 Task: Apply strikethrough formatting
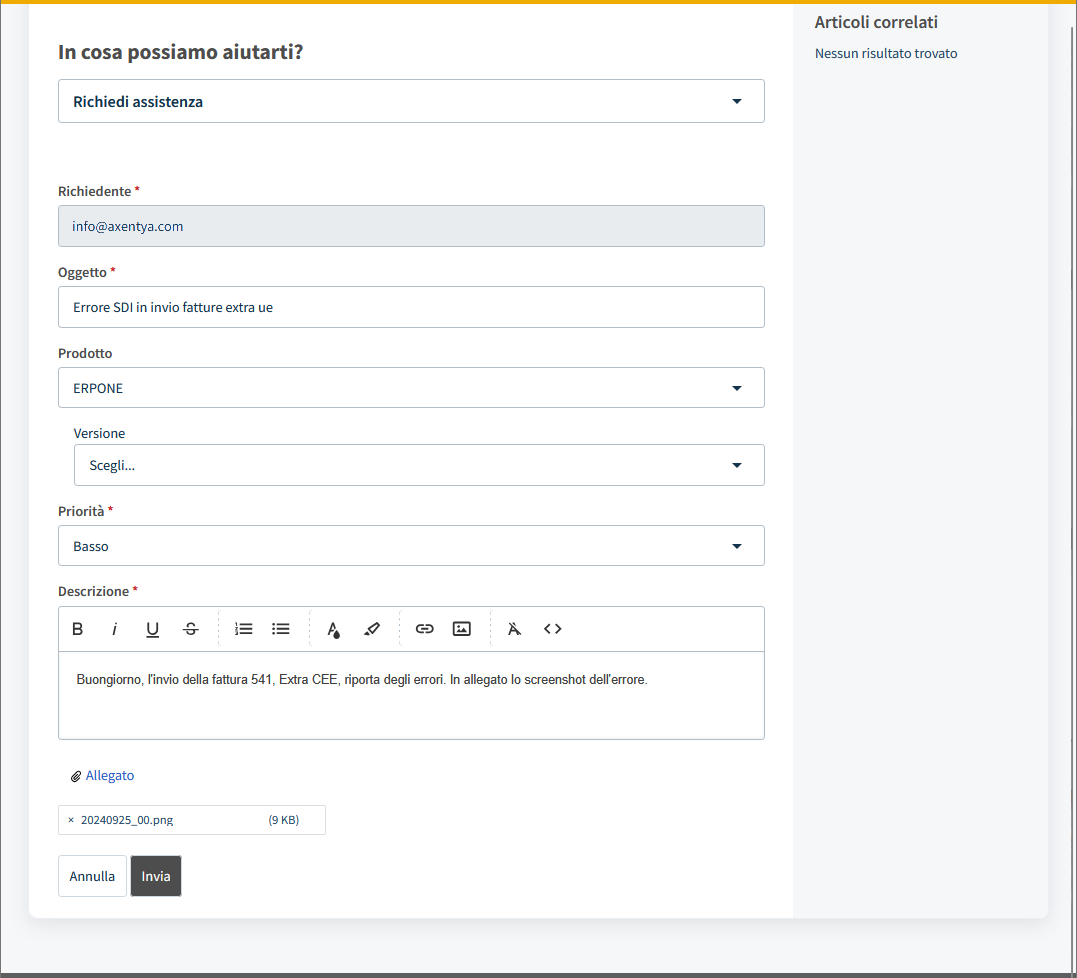coord(191,629)
